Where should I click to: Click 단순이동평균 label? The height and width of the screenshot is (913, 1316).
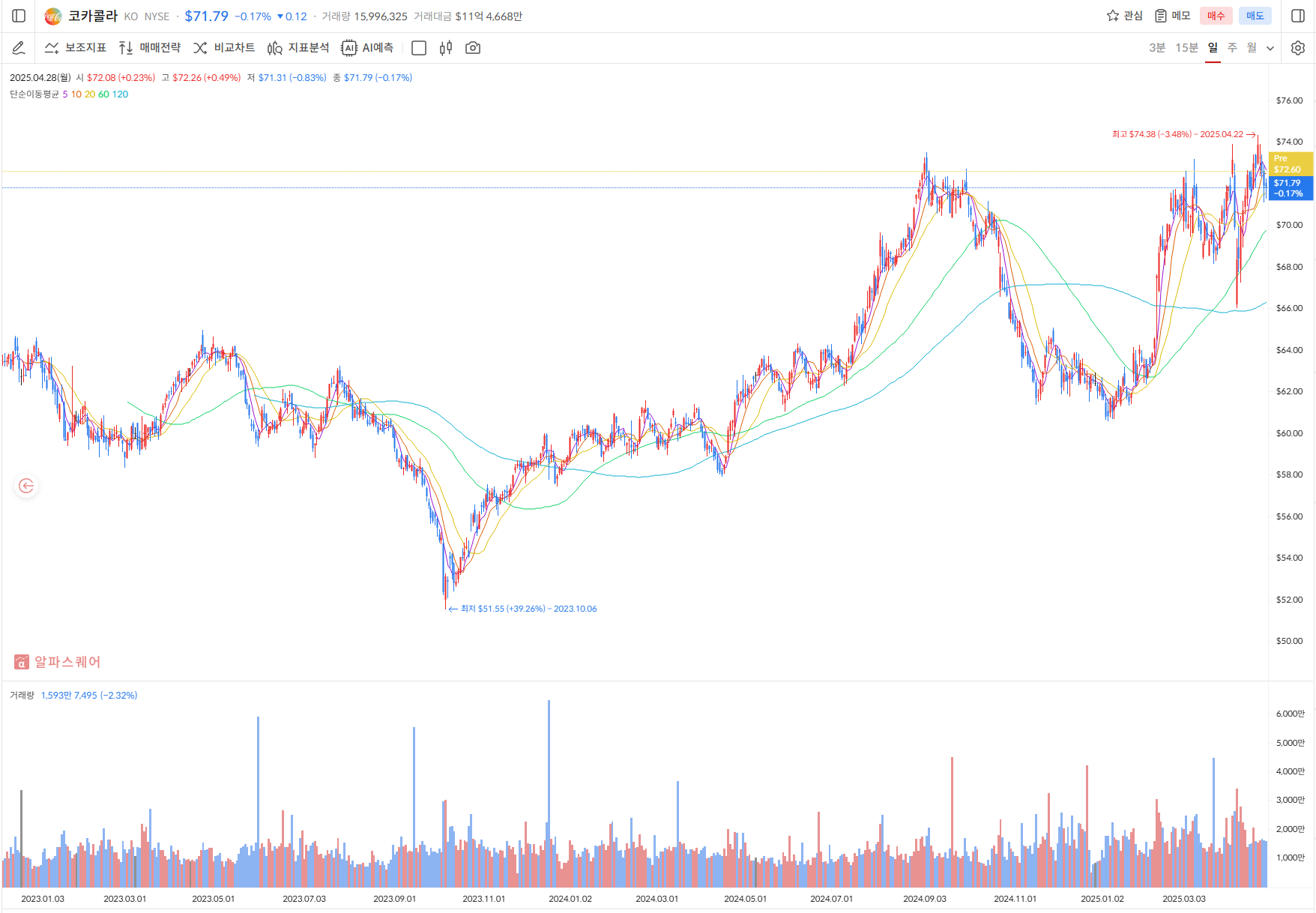pos(34,94)
